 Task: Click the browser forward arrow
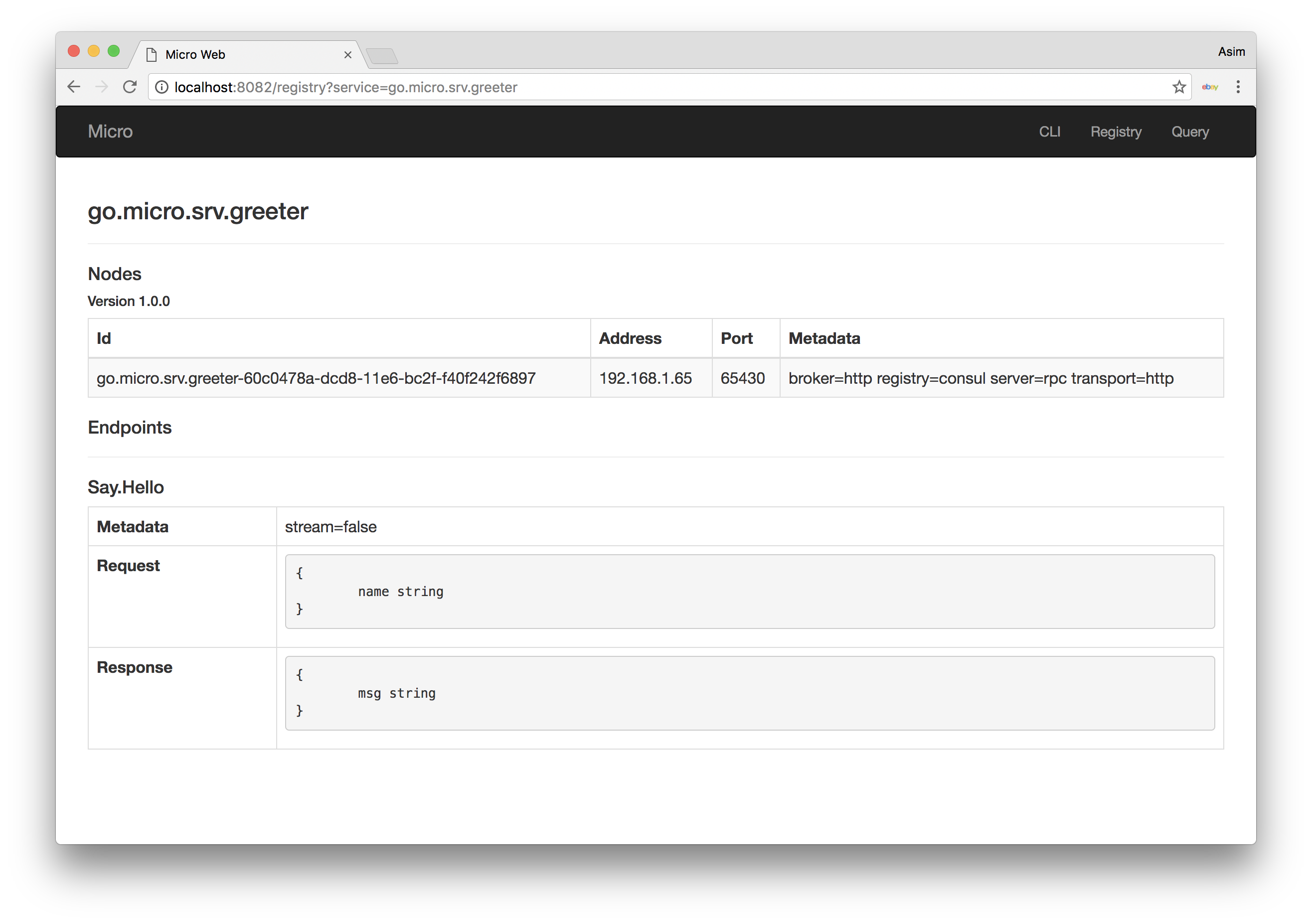[x=102, y=87]
